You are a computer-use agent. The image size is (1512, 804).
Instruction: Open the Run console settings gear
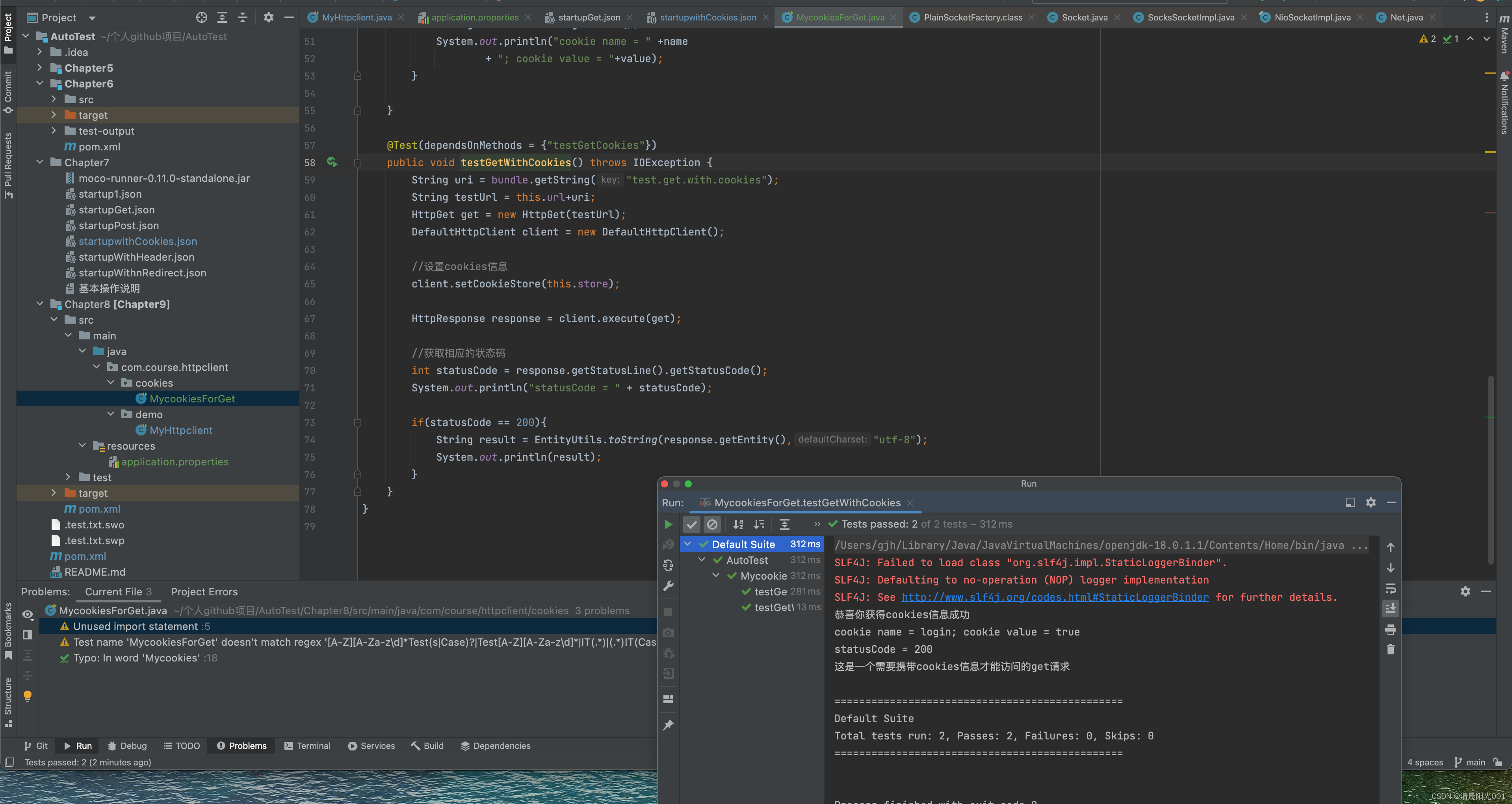[1371, 502]
